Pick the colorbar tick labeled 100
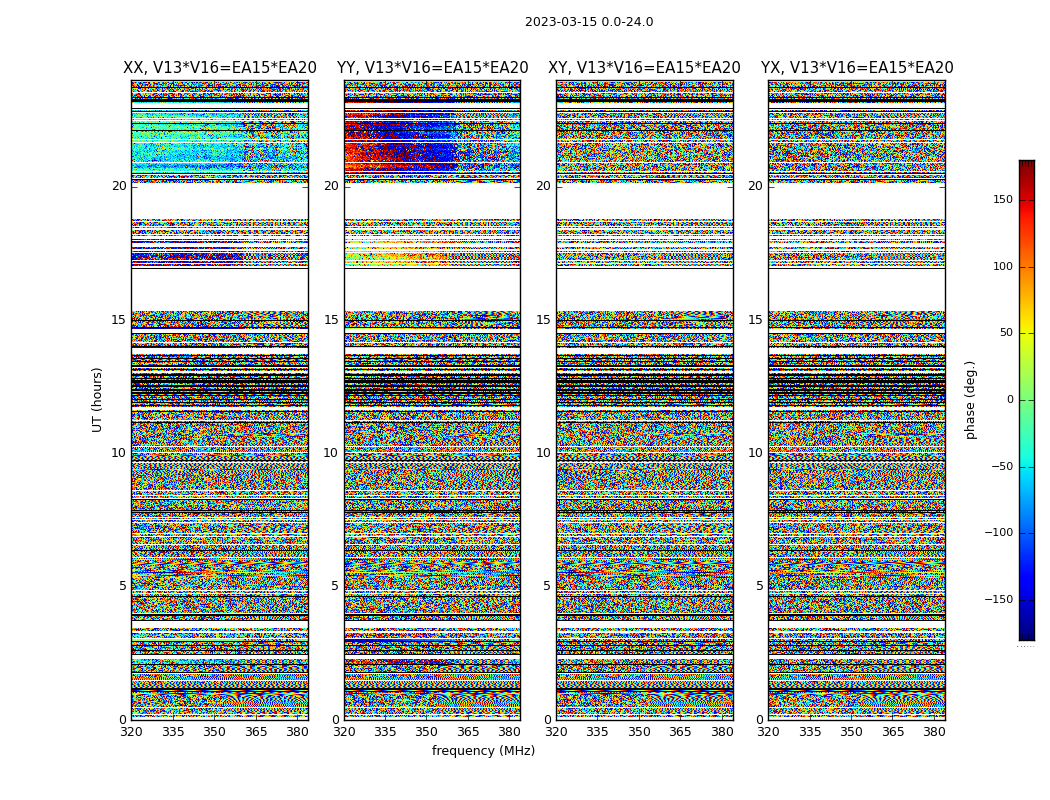This screenshot has width=1050, height=800. click(x=1003, y=266)
